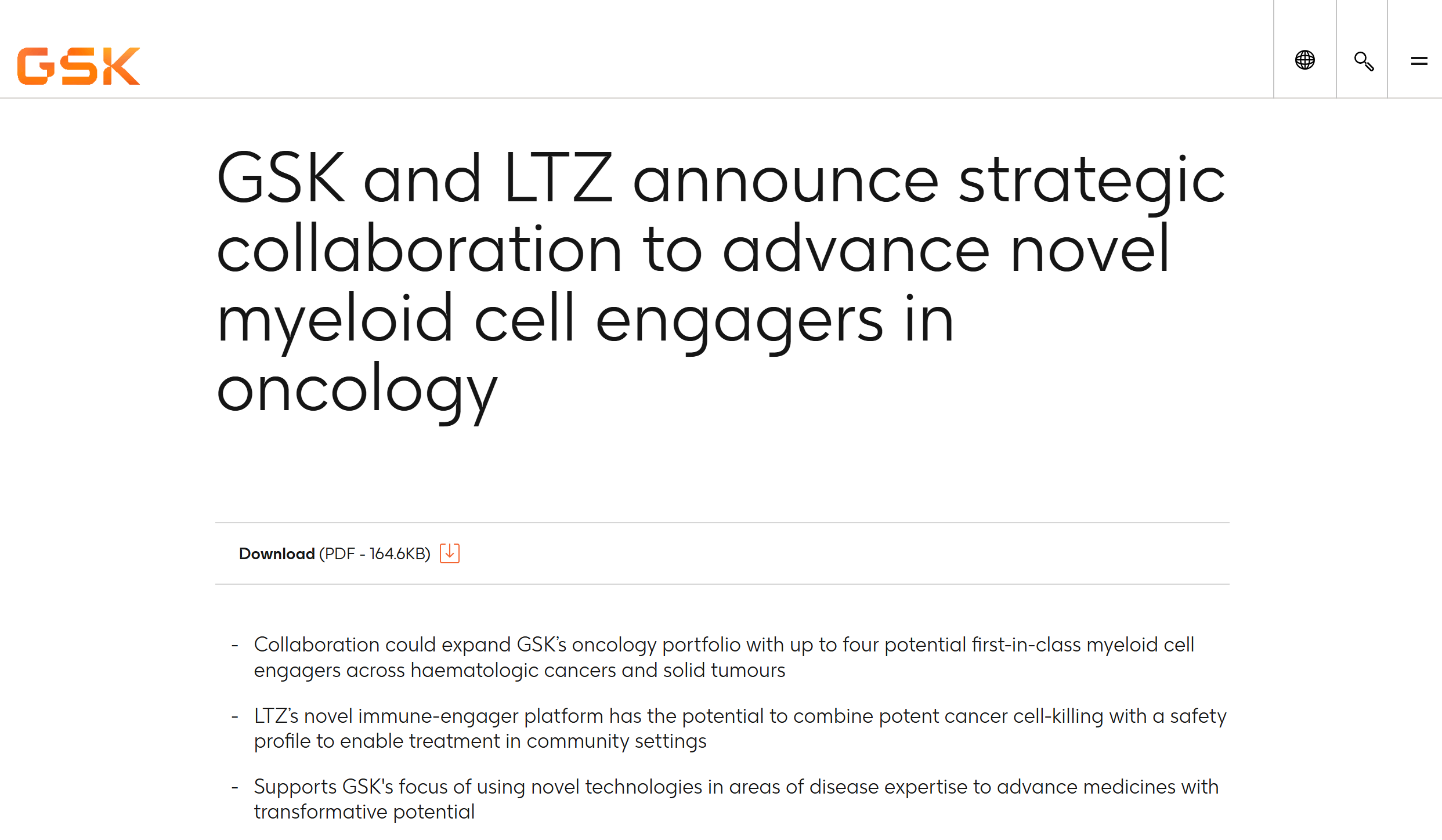Click the bold Download link
Viewport: 1442px width, 840px height.
(x=277, y=554)
